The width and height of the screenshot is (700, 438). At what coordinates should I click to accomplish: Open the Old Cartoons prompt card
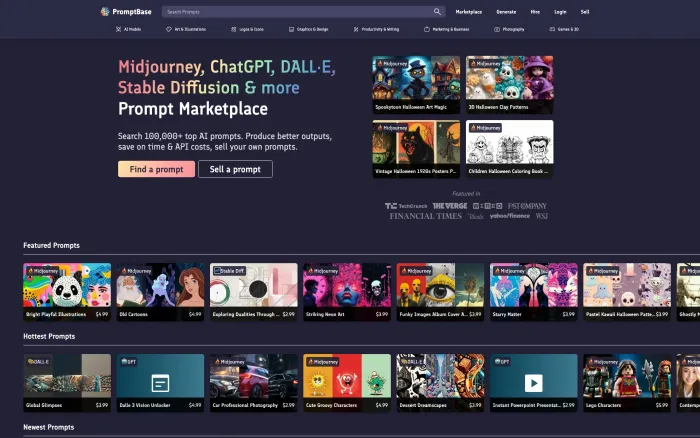click(160, 292)
